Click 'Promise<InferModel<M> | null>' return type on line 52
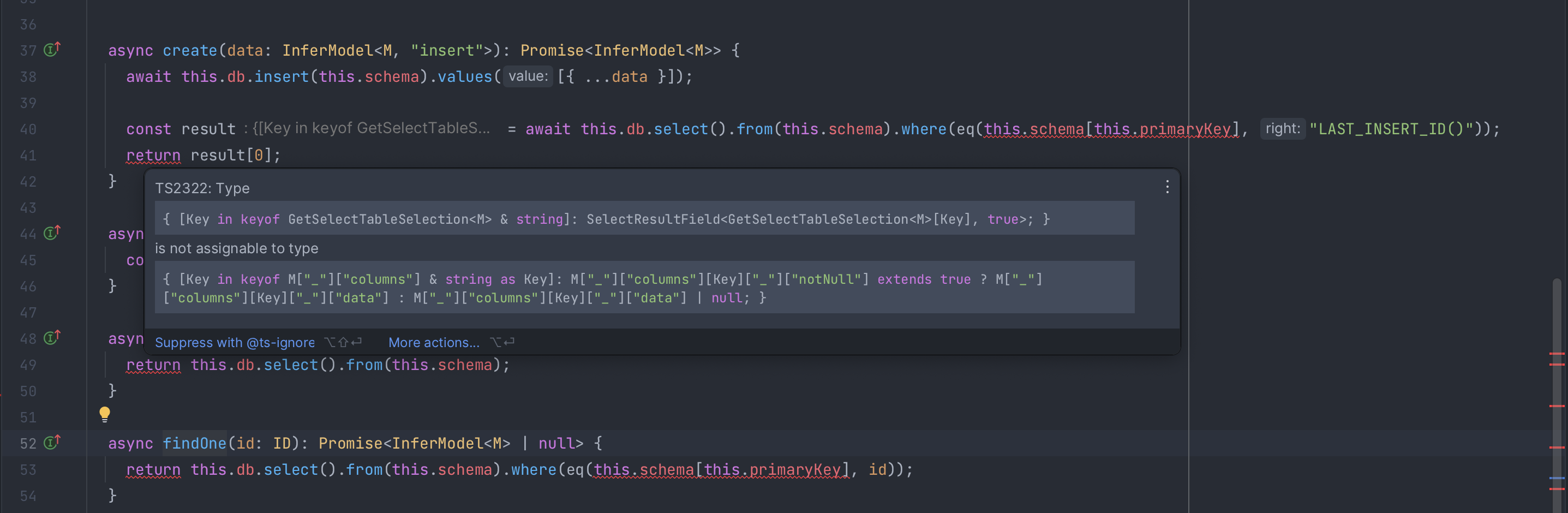Screen dimensions: 1568x513 451,443
